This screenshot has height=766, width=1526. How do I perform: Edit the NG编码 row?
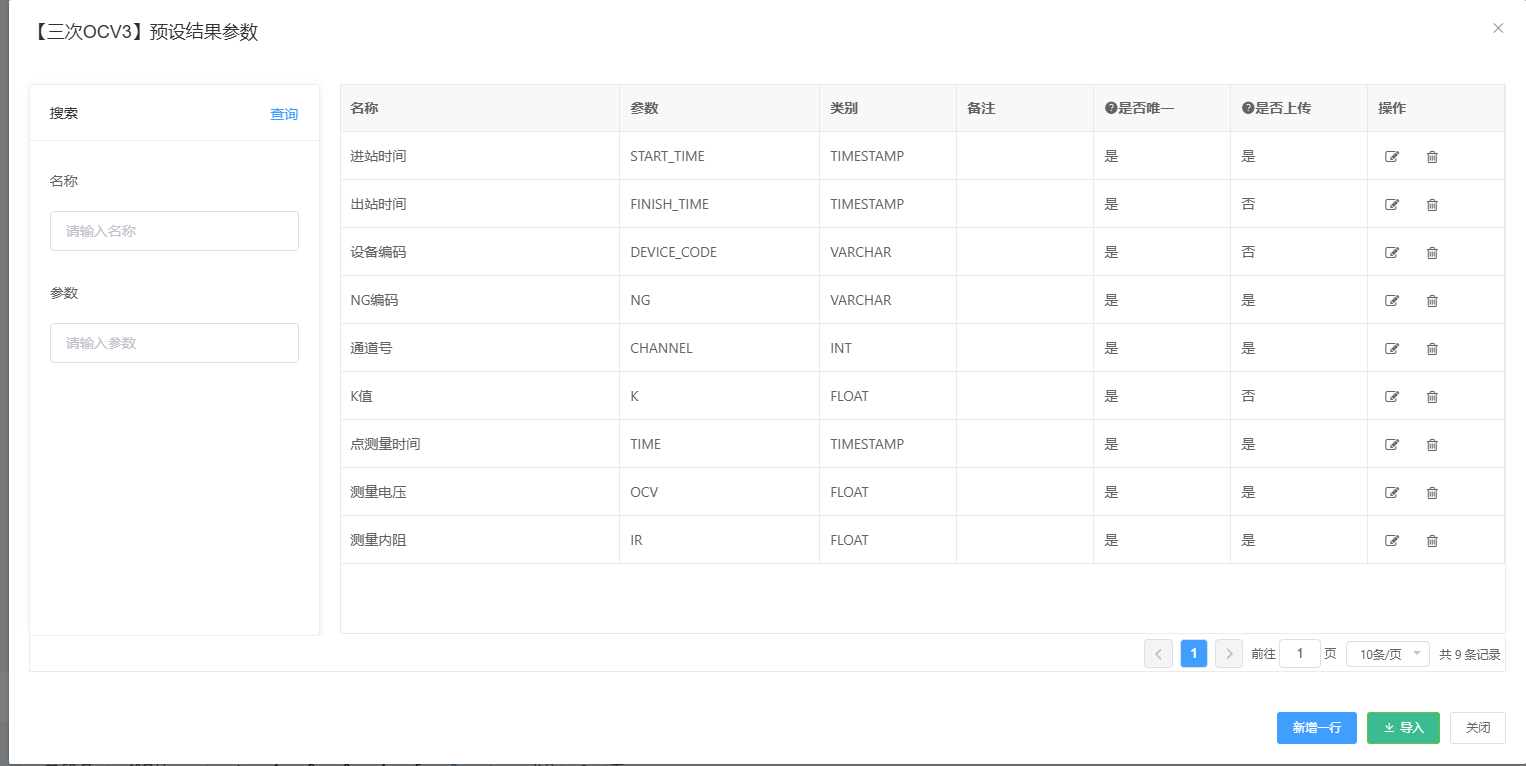(x=1392, y=301)
